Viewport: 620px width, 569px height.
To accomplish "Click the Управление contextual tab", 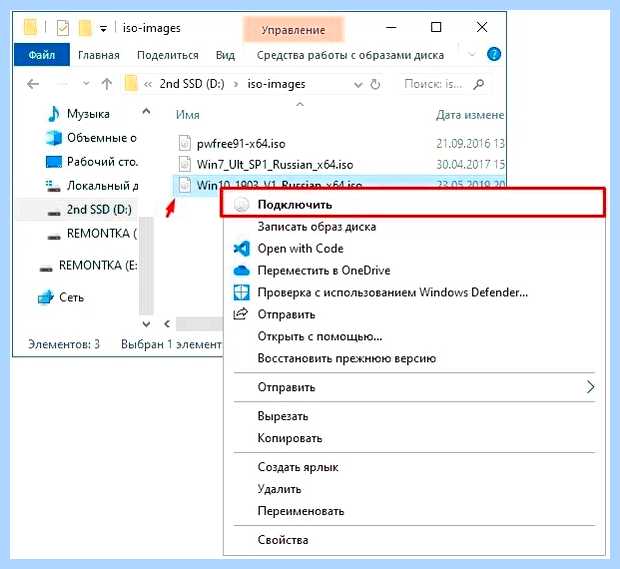I will click(293, 30).
